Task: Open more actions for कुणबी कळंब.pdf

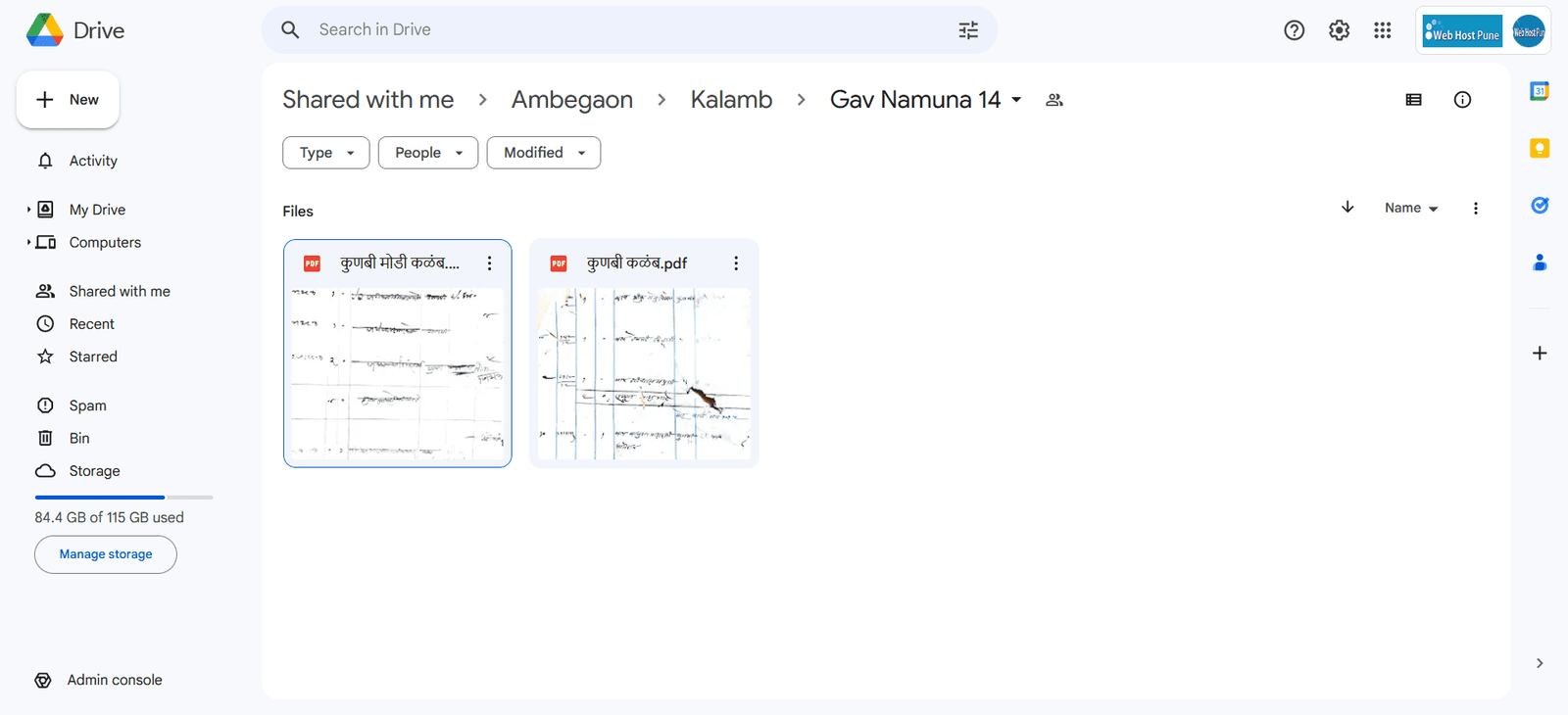Action: [736, 263]
